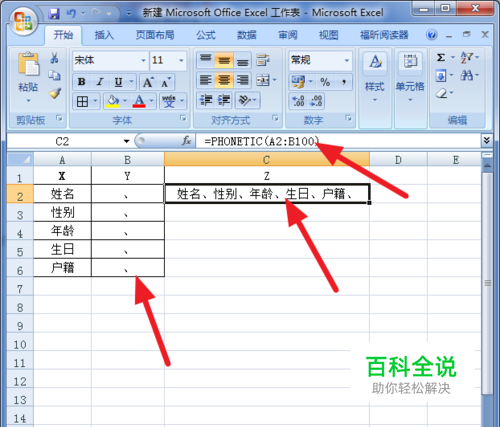Click the AutoSum sigma icon
Viewport: 500px width, 427px height.
(x=441, y=58)
